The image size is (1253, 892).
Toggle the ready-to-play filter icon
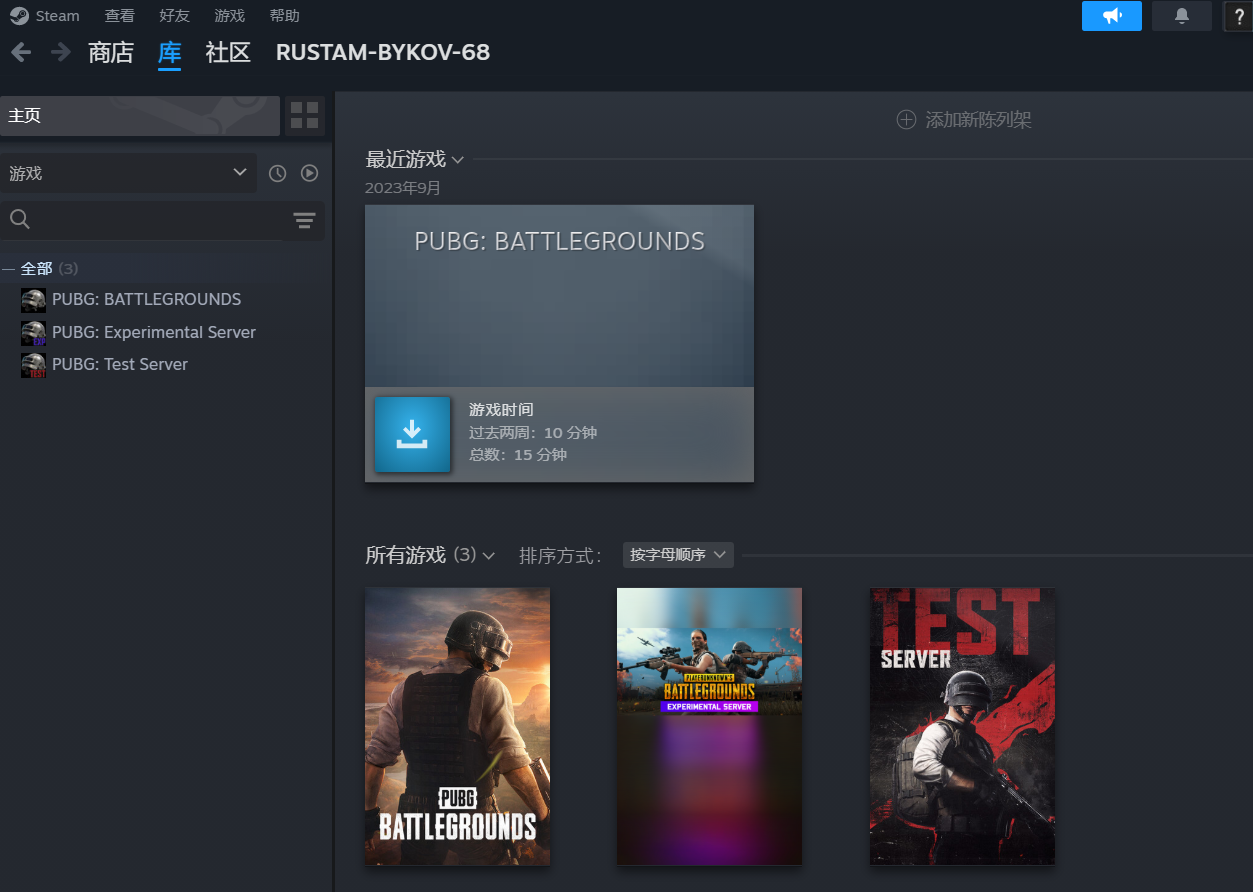[310, 173]
